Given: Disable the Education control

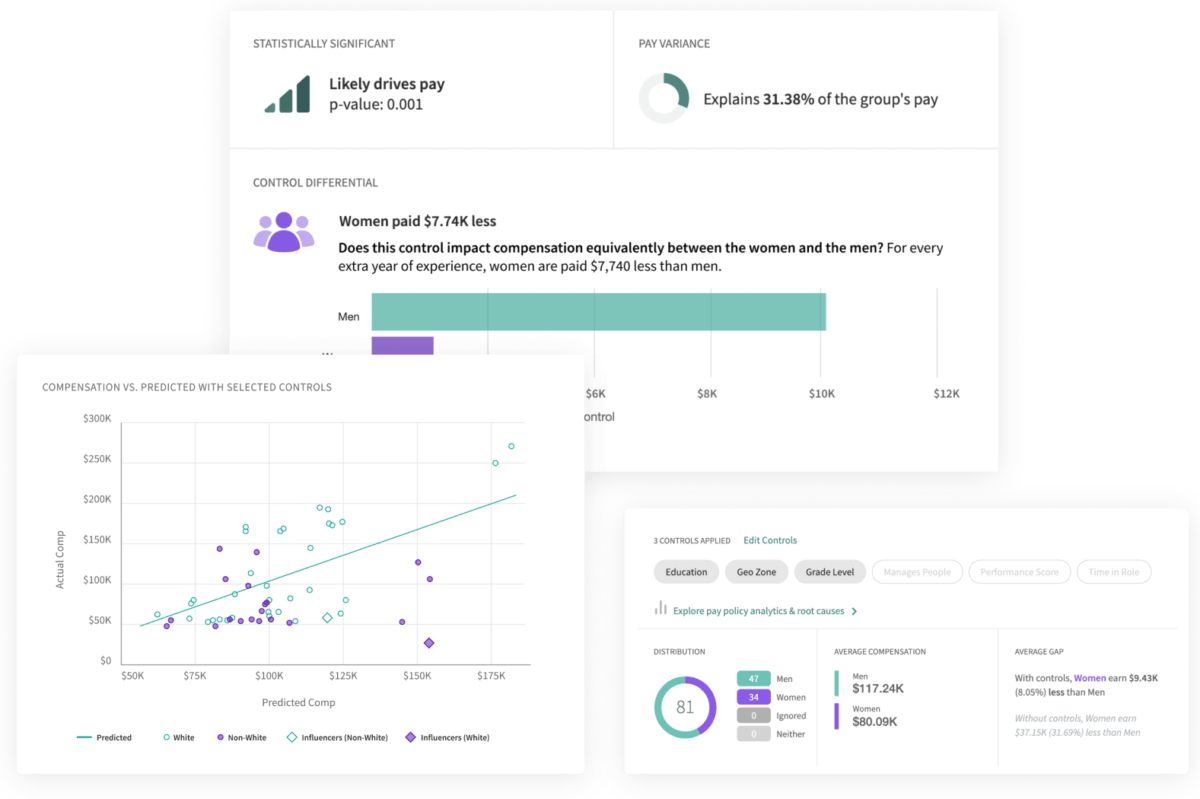Looking at the screenshot, I should tap(686, 572).
